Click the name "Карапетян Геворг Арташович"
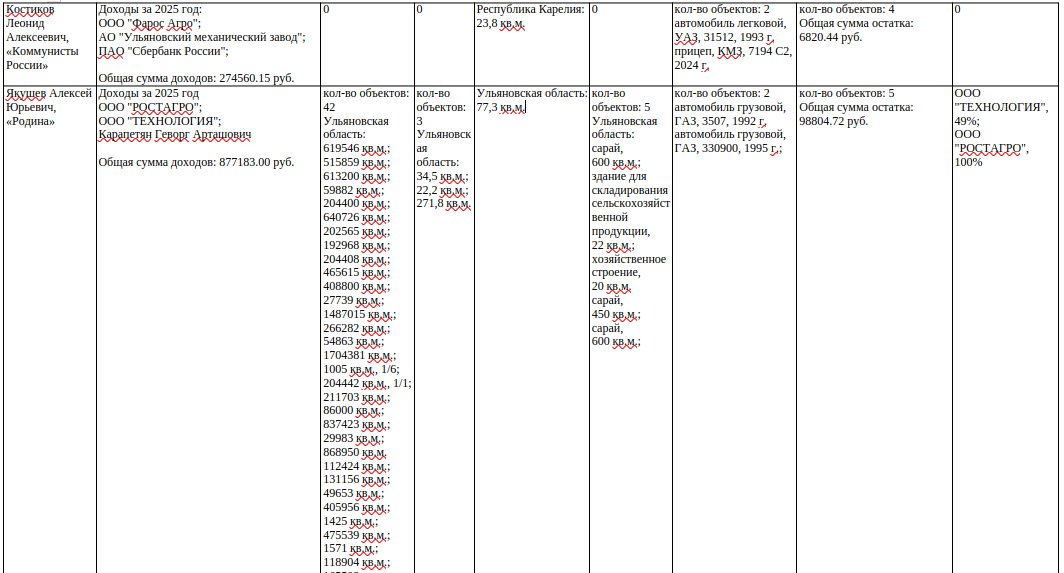1064x573 pixels. (174, 134)
